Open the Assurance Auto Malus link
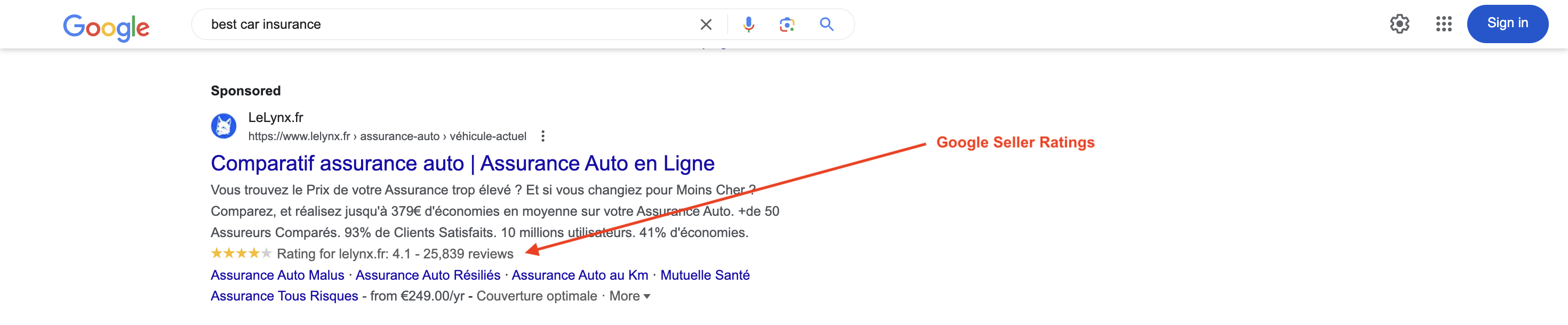Viewport: 1568px width, 325px height. pos(277,275)
